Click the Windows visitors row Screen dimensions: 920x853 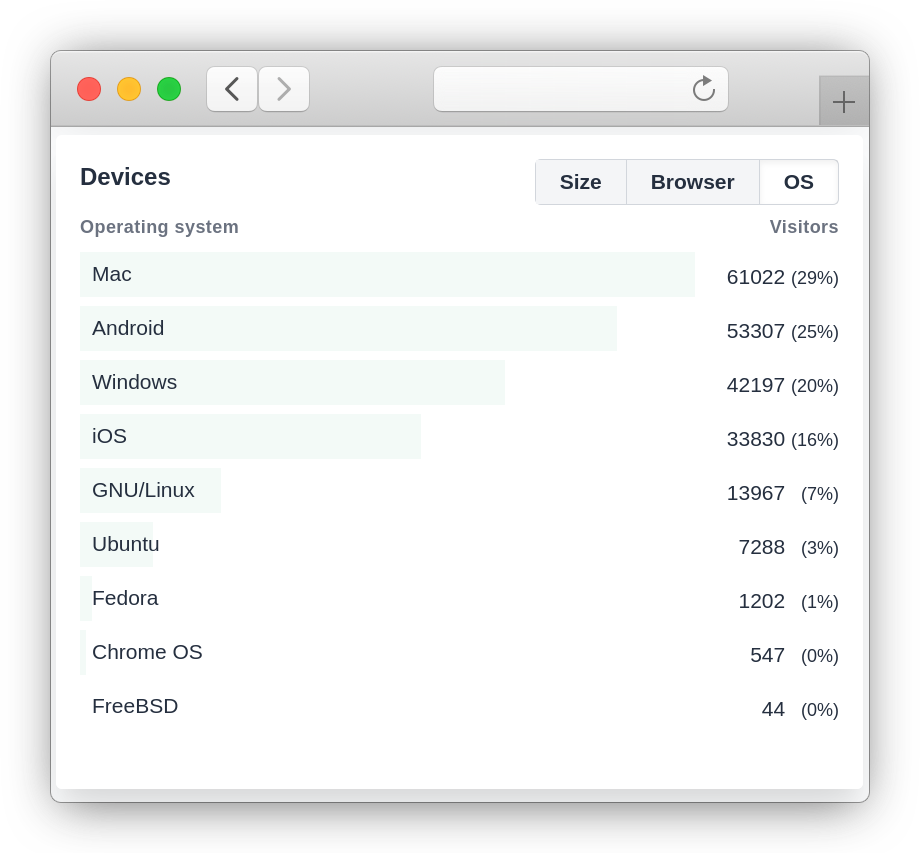[x=292, y=382]
